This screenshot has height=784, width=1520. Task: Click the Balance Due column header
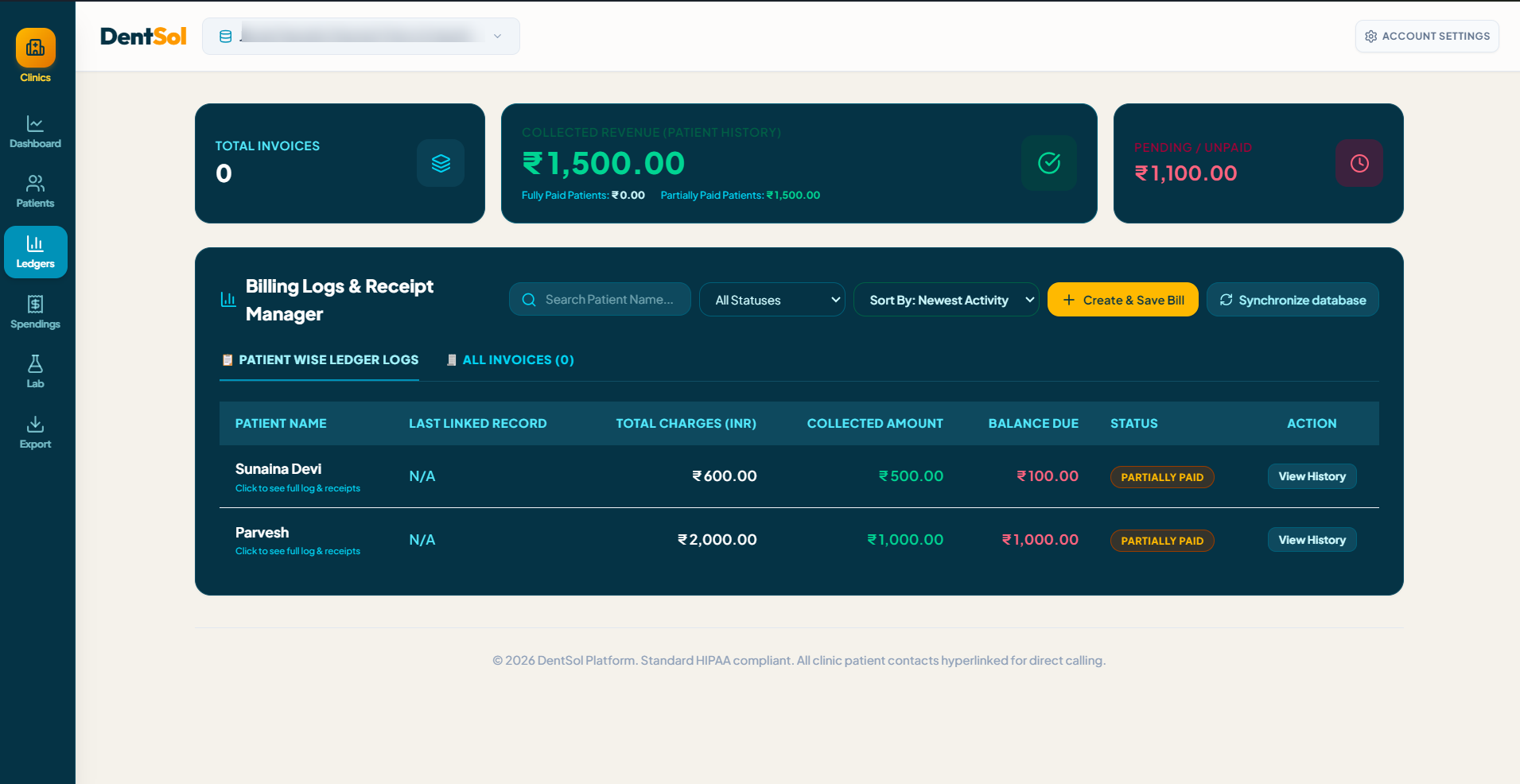(1033, 424)
